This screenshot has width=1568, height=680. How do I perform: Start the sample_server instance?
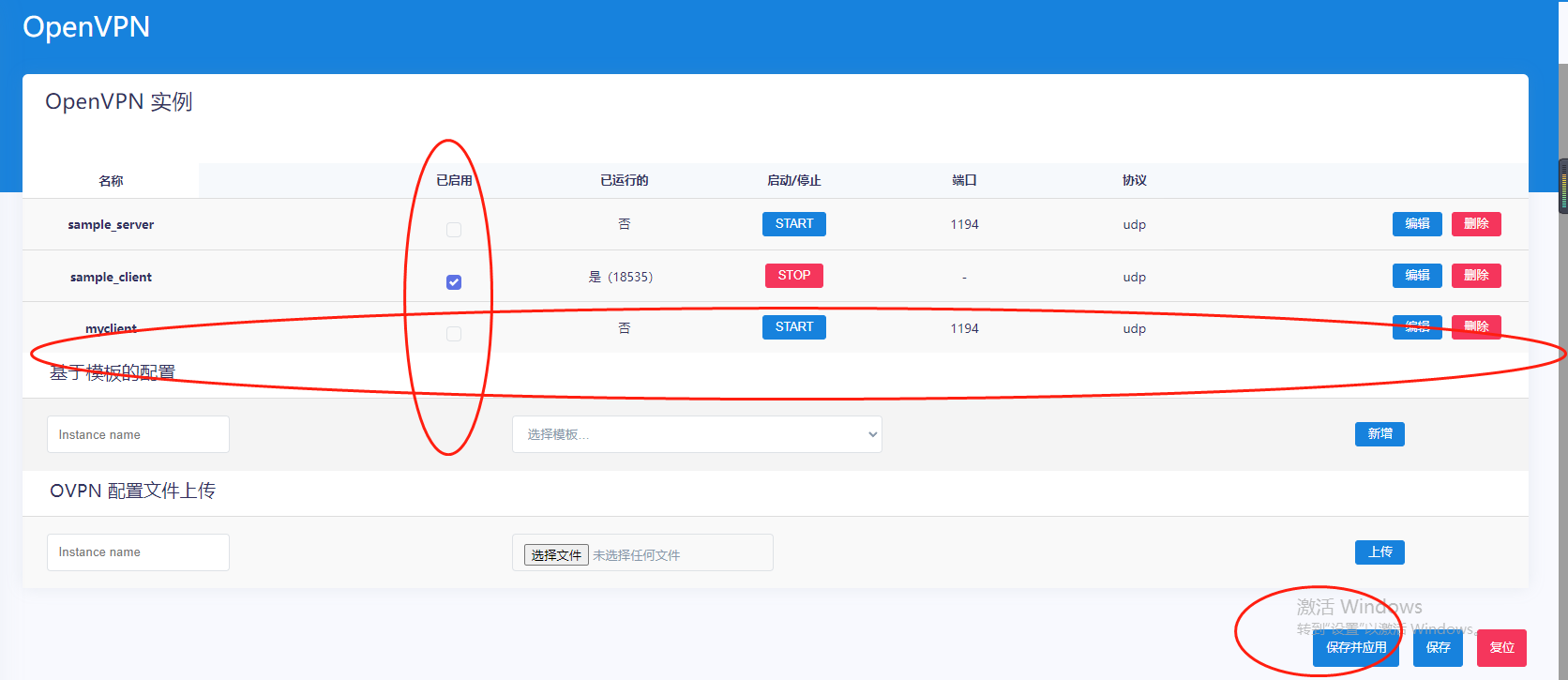pyautogui.click(x=793, y=224)
